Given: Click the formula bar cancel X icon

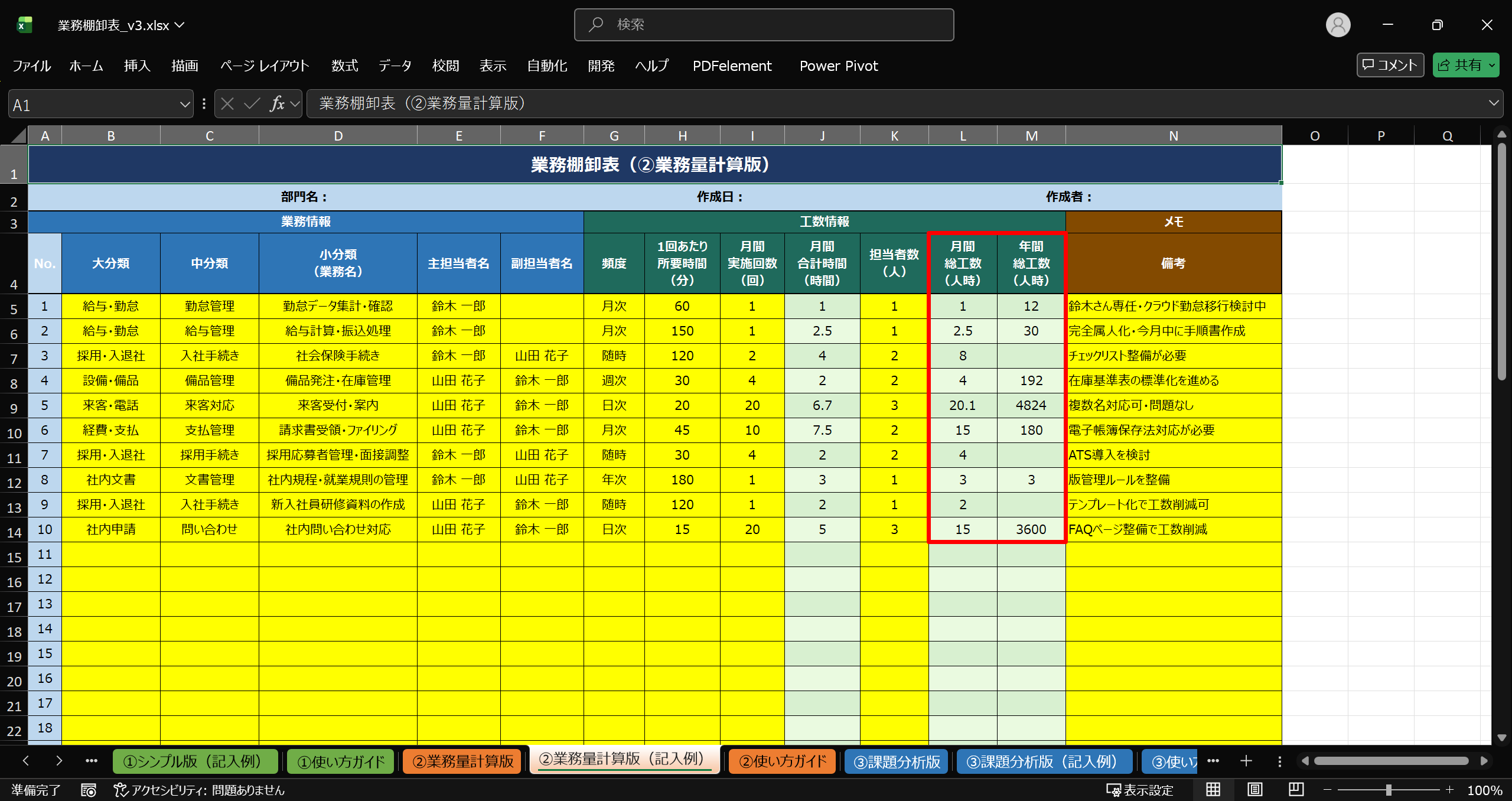Looking at the screenshot, I should point(227,104).
